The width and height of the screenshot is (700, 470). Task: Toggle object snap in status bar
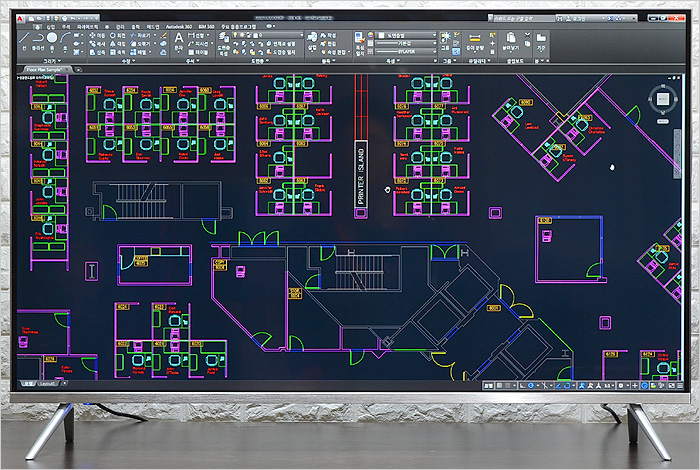(566, 384)
